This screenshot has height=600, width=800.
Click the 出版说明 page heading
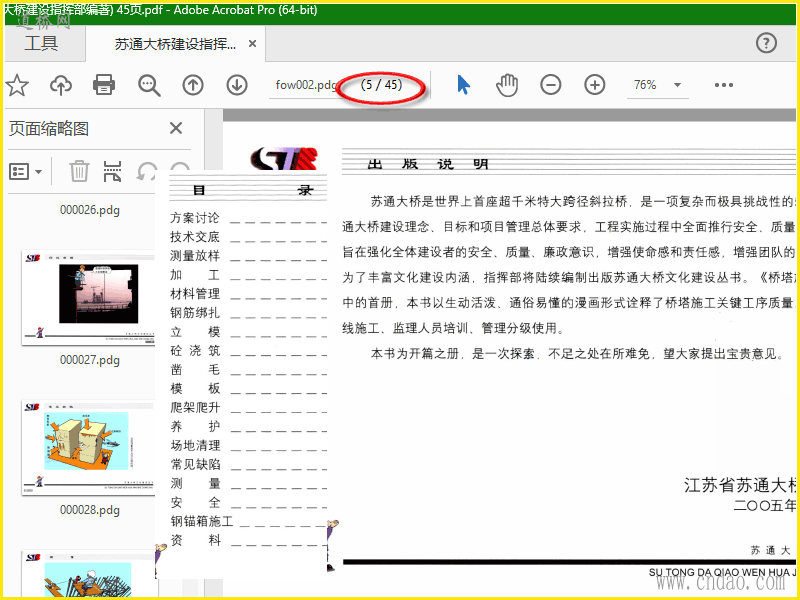(x=428, y=164)
